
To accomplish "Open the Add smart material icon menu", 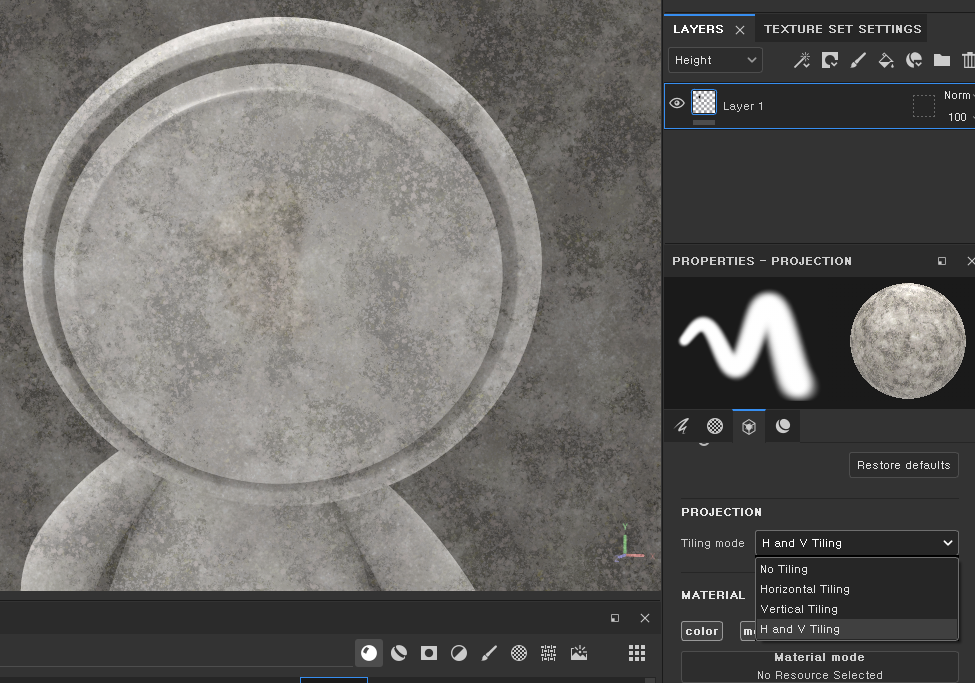I will [914, 60].
